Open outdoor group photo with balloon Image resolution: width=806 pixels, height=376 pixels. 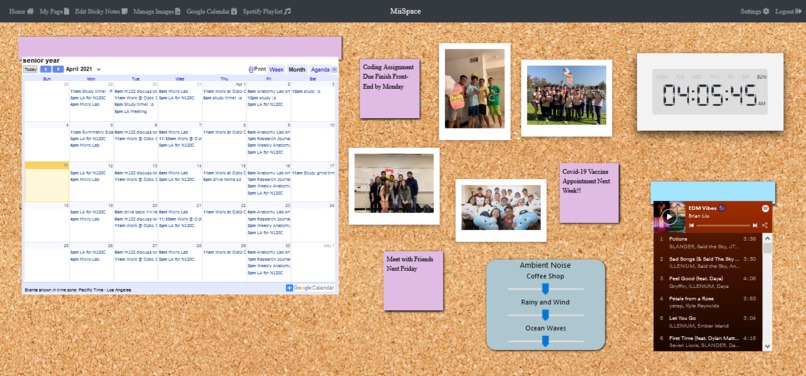point(566,98)
